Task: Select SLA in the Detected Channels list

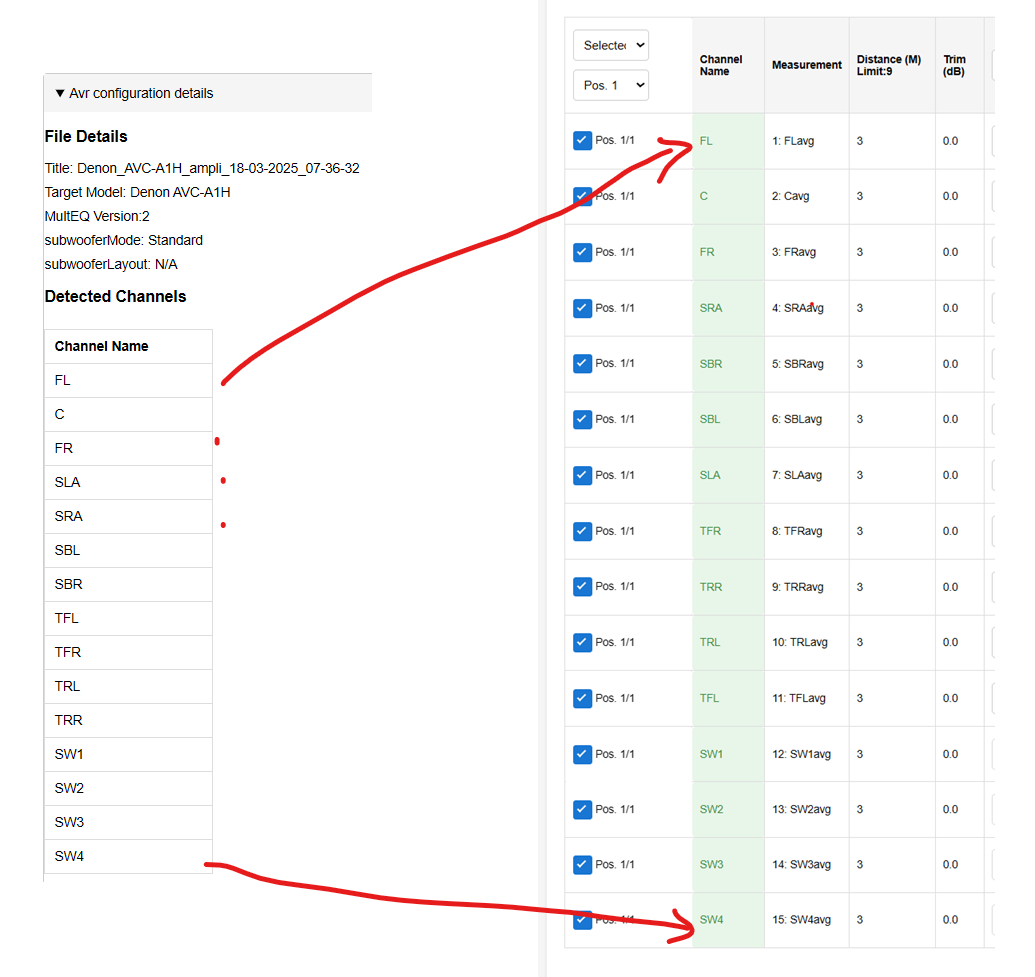Action: coord(68,482)
